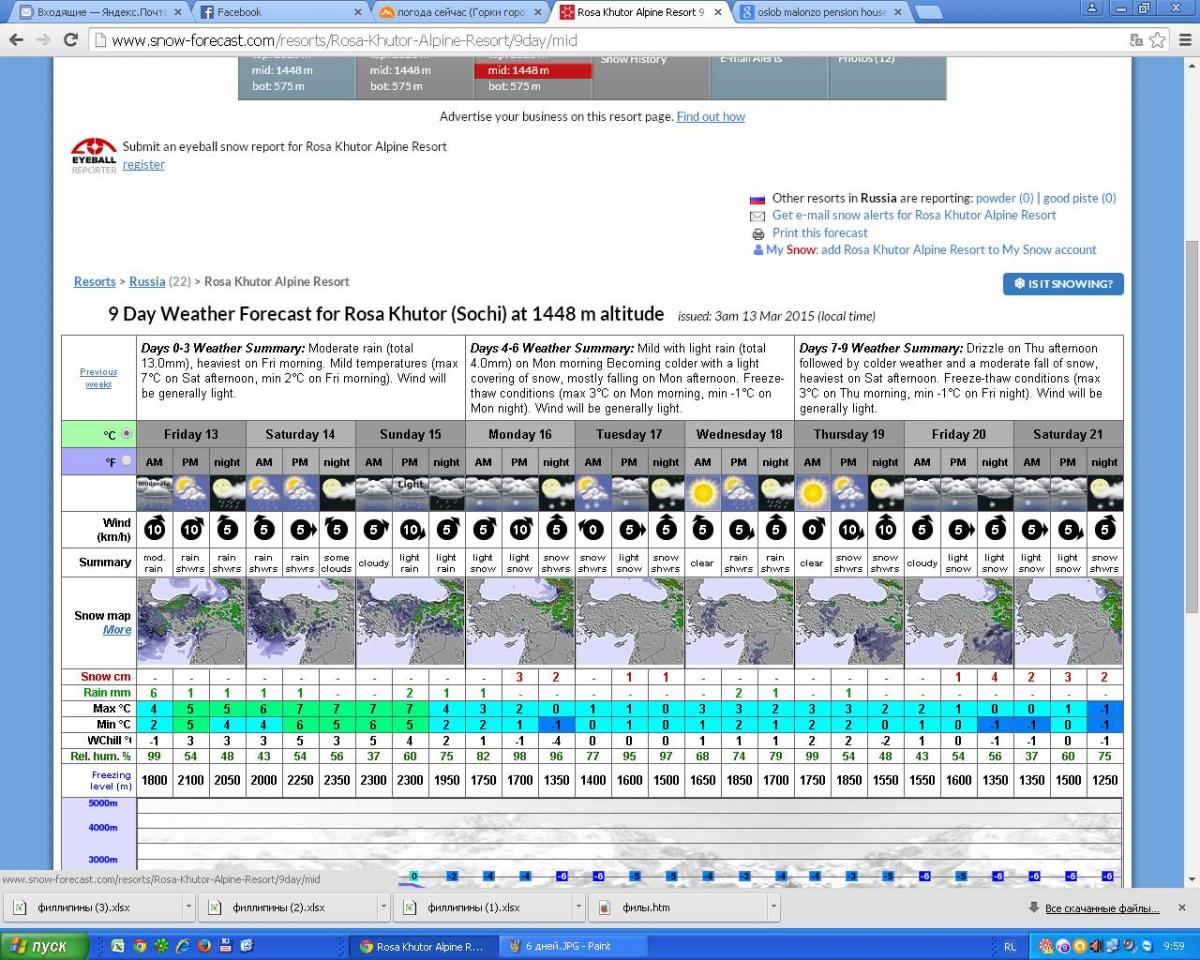Click the Eyeball Reporter logo
This screenshot has height=960, width=1200.
[94, 155]
